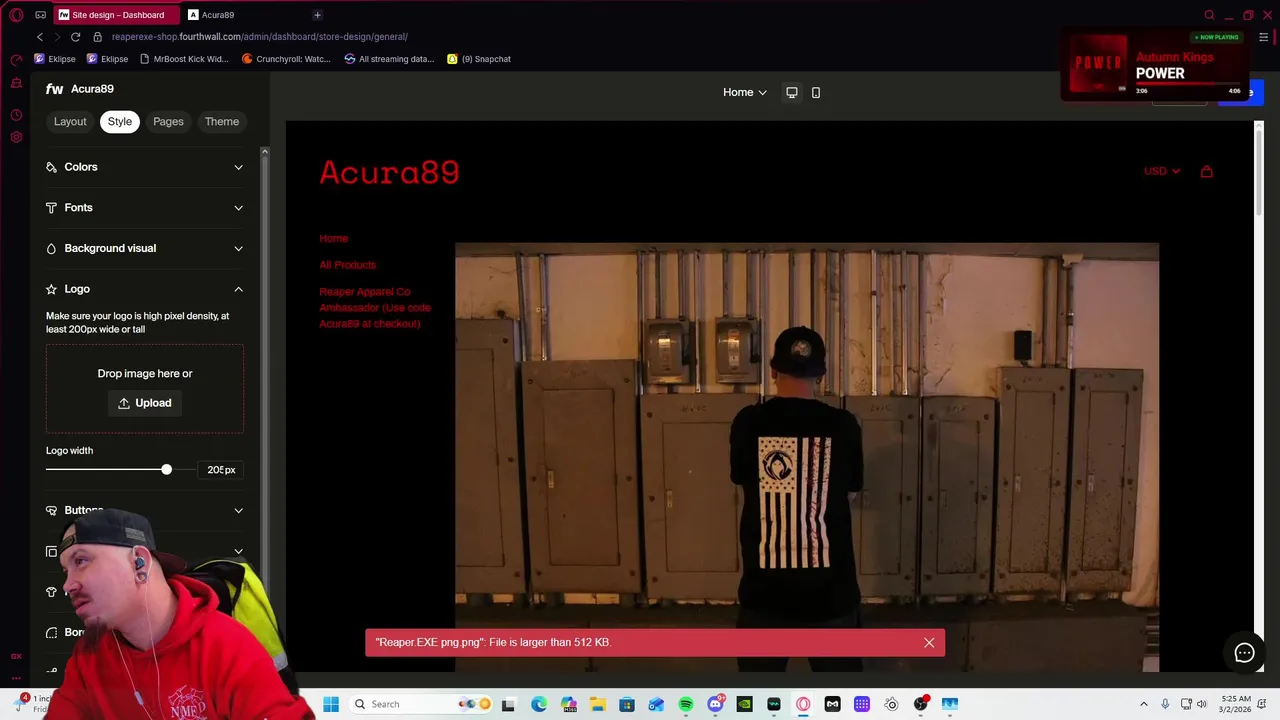This screenshot has height=720, width=1280.
Task: Select the Style tab
Action: 120,122
